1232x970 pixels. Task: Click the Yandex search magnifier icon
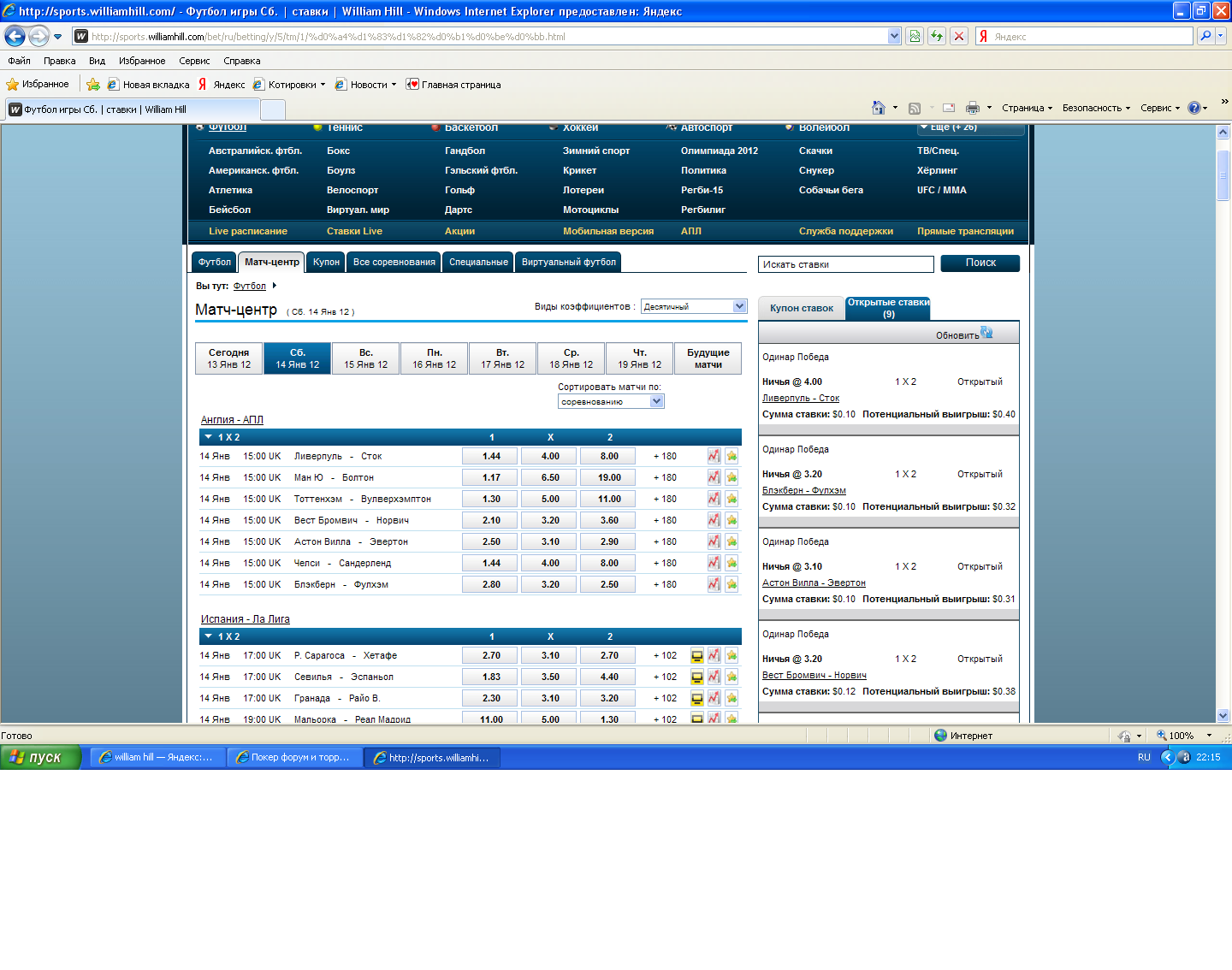[1205, 36]
